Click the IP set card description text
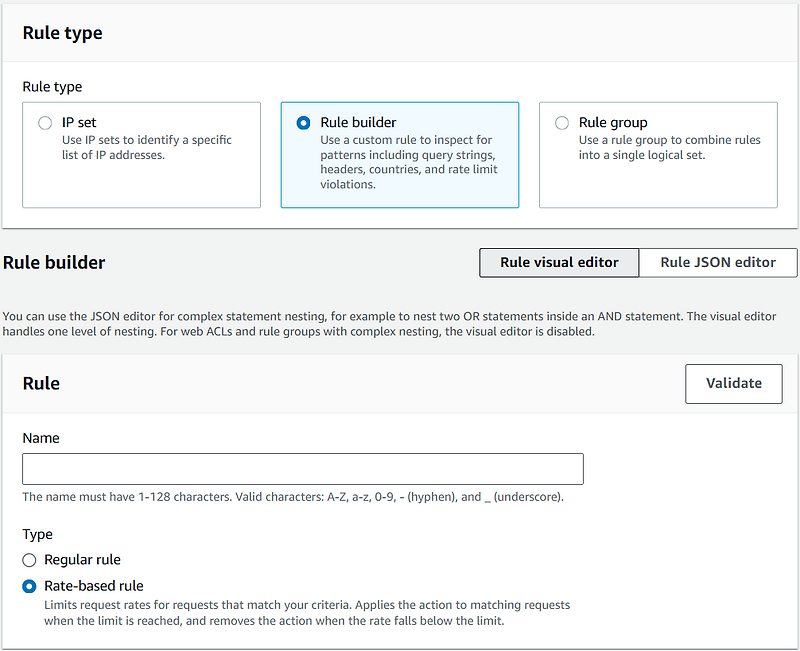 146,147
